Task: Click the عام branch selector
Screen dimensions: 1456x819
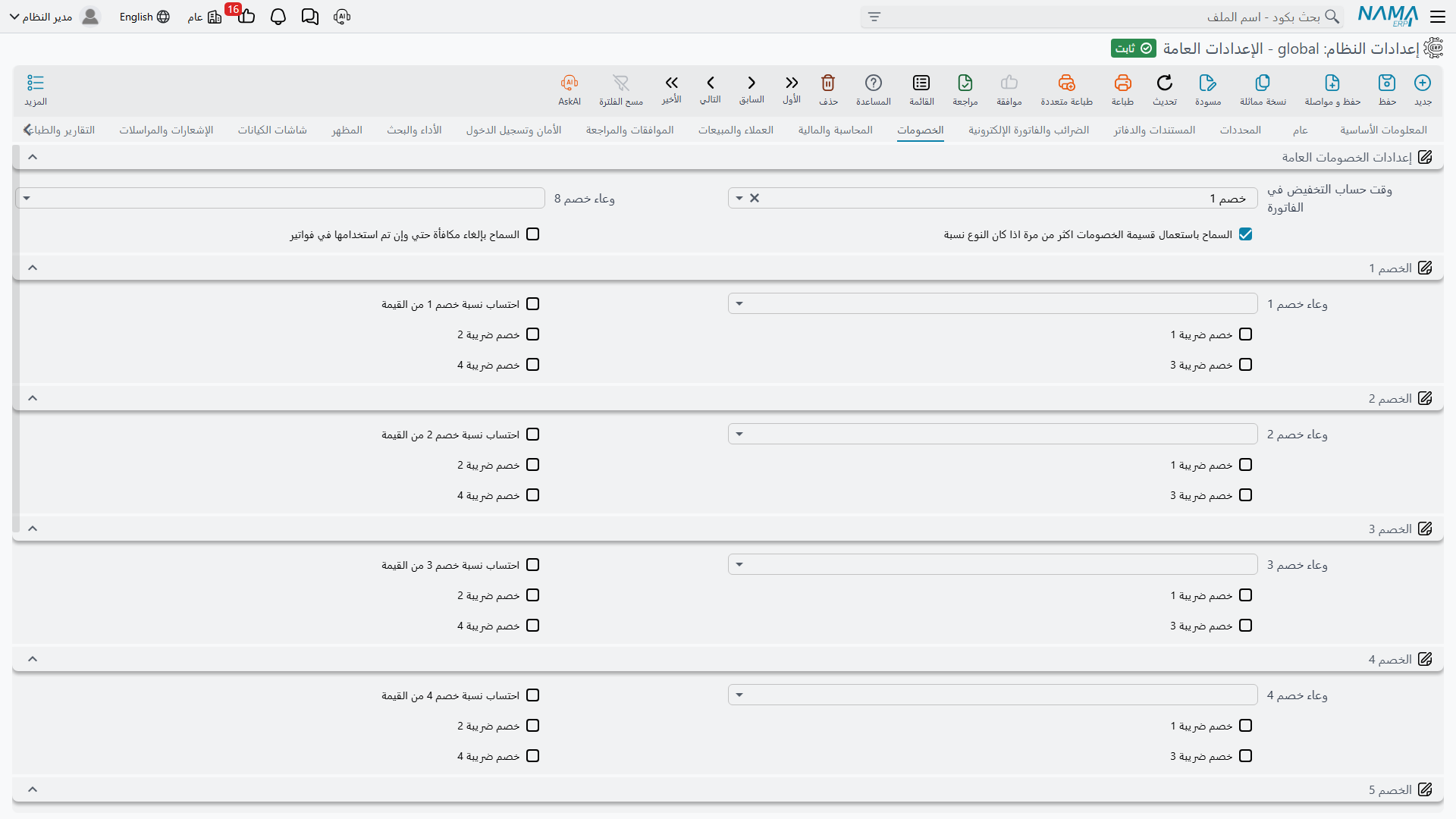Action: click(205, 17)
